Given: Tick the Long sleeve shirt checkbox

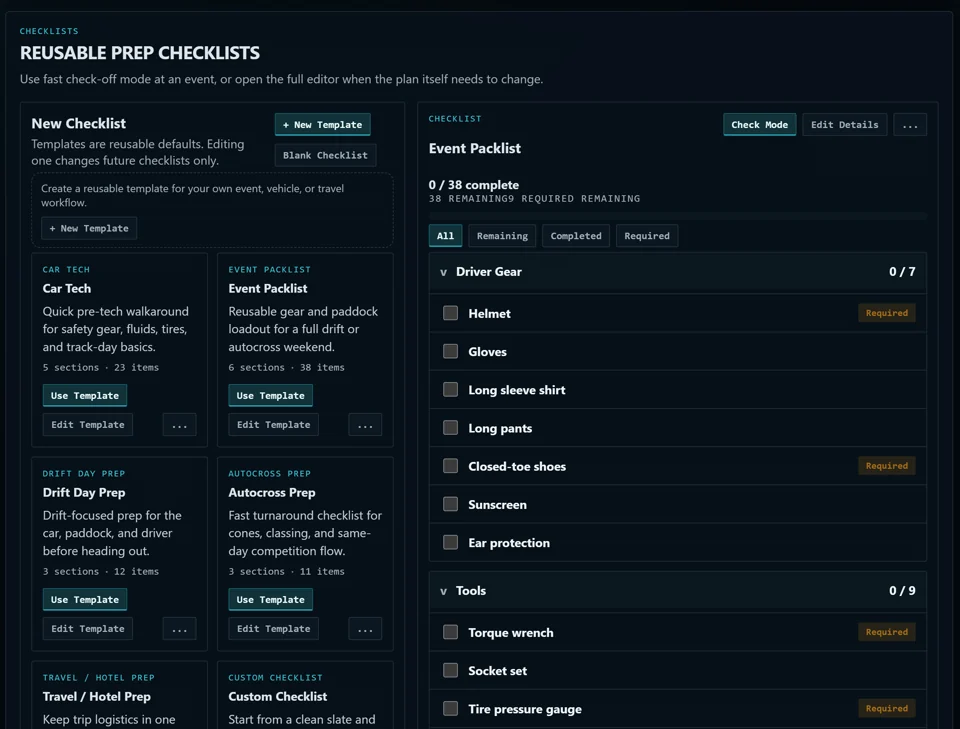Looking at the screenshot, I should (x=451, y=389).
